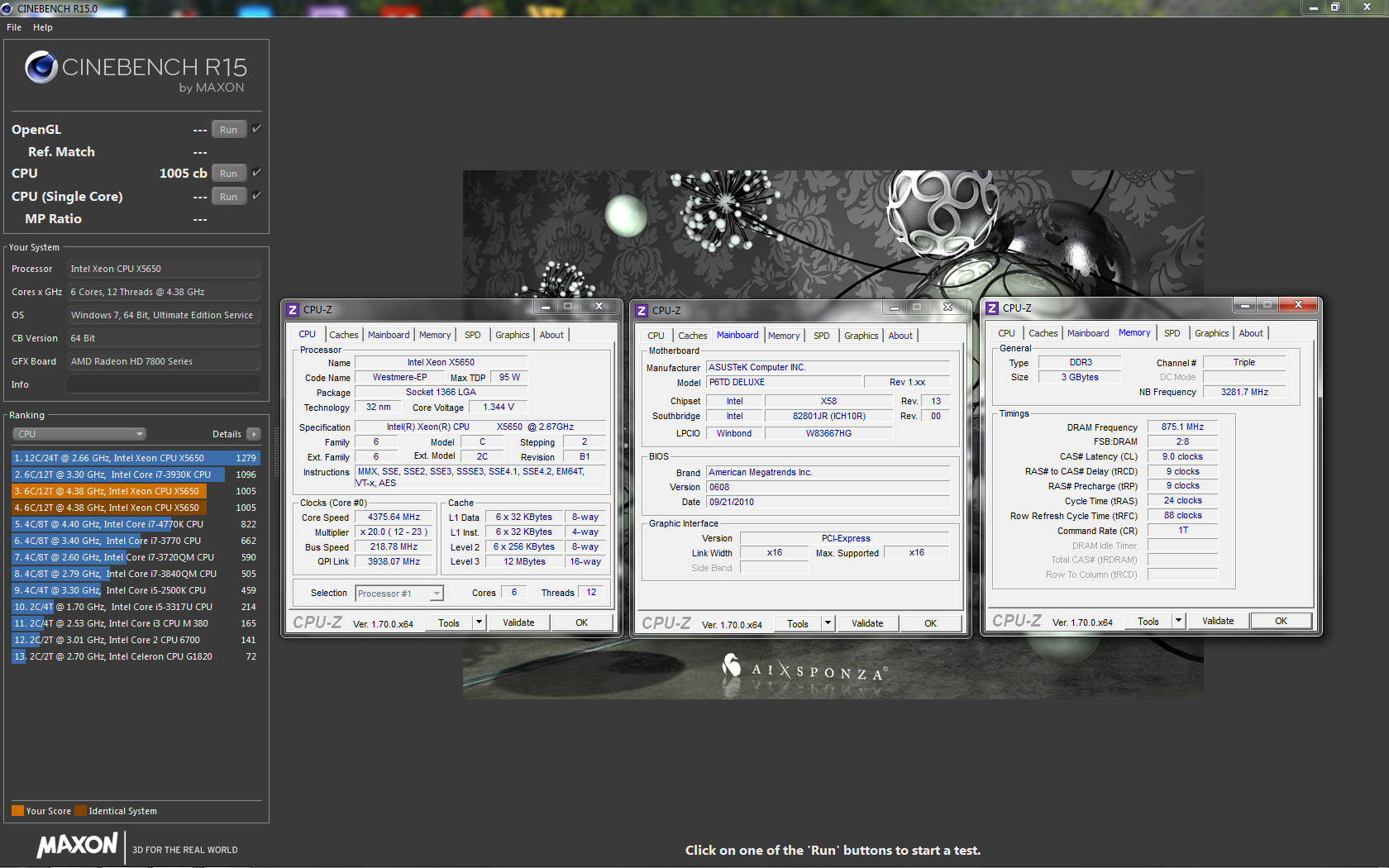The width and height of the screenshot is (1389, 868).
Task: Click Validate in Memory CPU-Z window
Action: point(1218,621)
